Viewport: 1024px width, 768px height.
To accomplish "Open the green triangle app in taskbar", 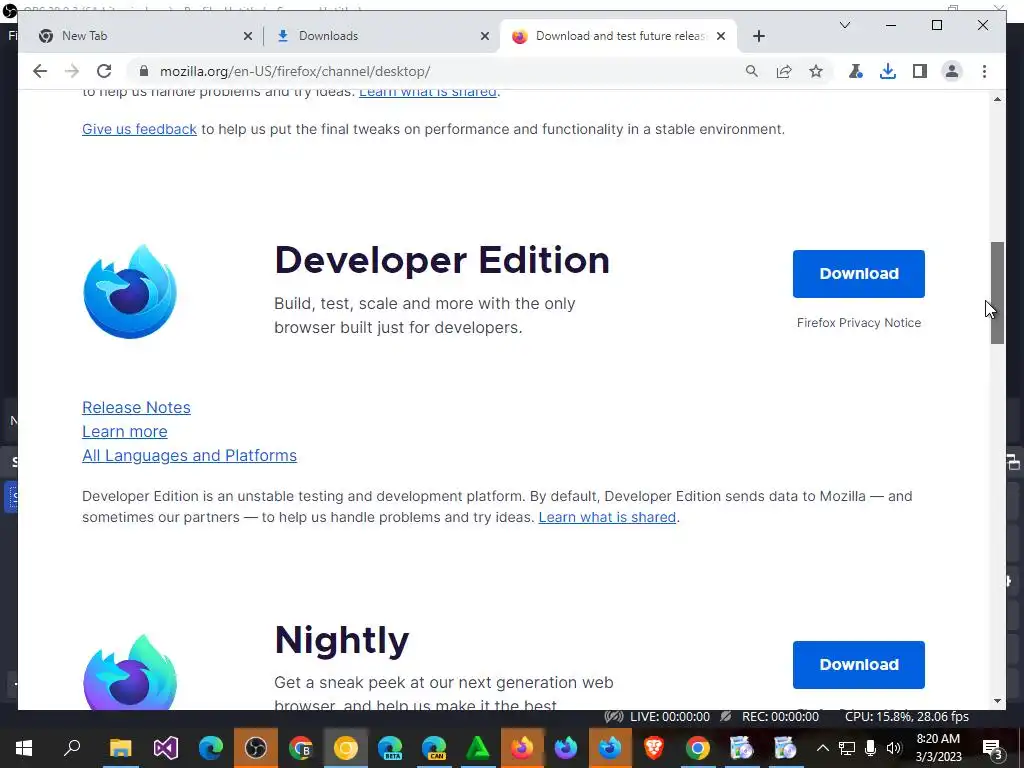I will [x=478, y=748].
